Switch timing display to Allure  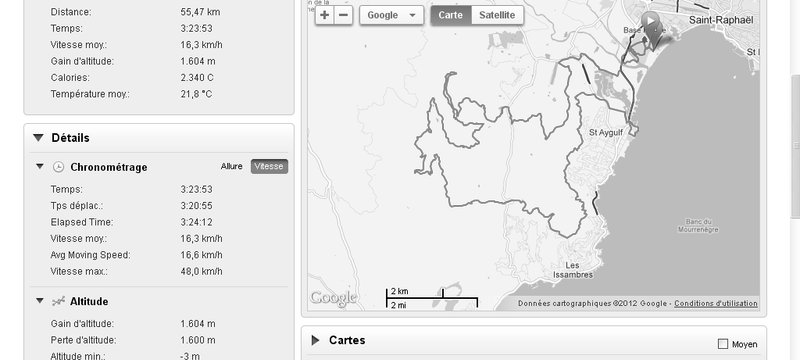[232, 166]
